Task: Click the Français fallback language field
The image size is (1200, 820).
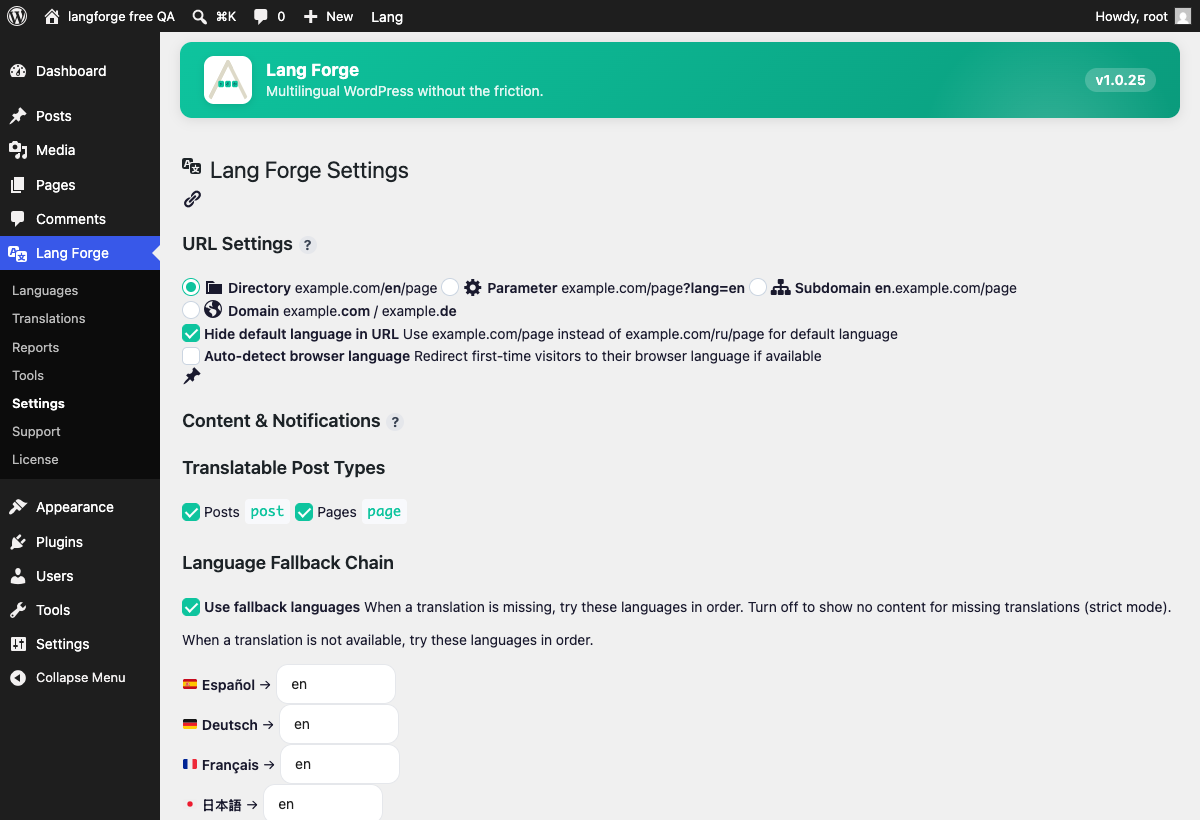Action: pos(340,764)
